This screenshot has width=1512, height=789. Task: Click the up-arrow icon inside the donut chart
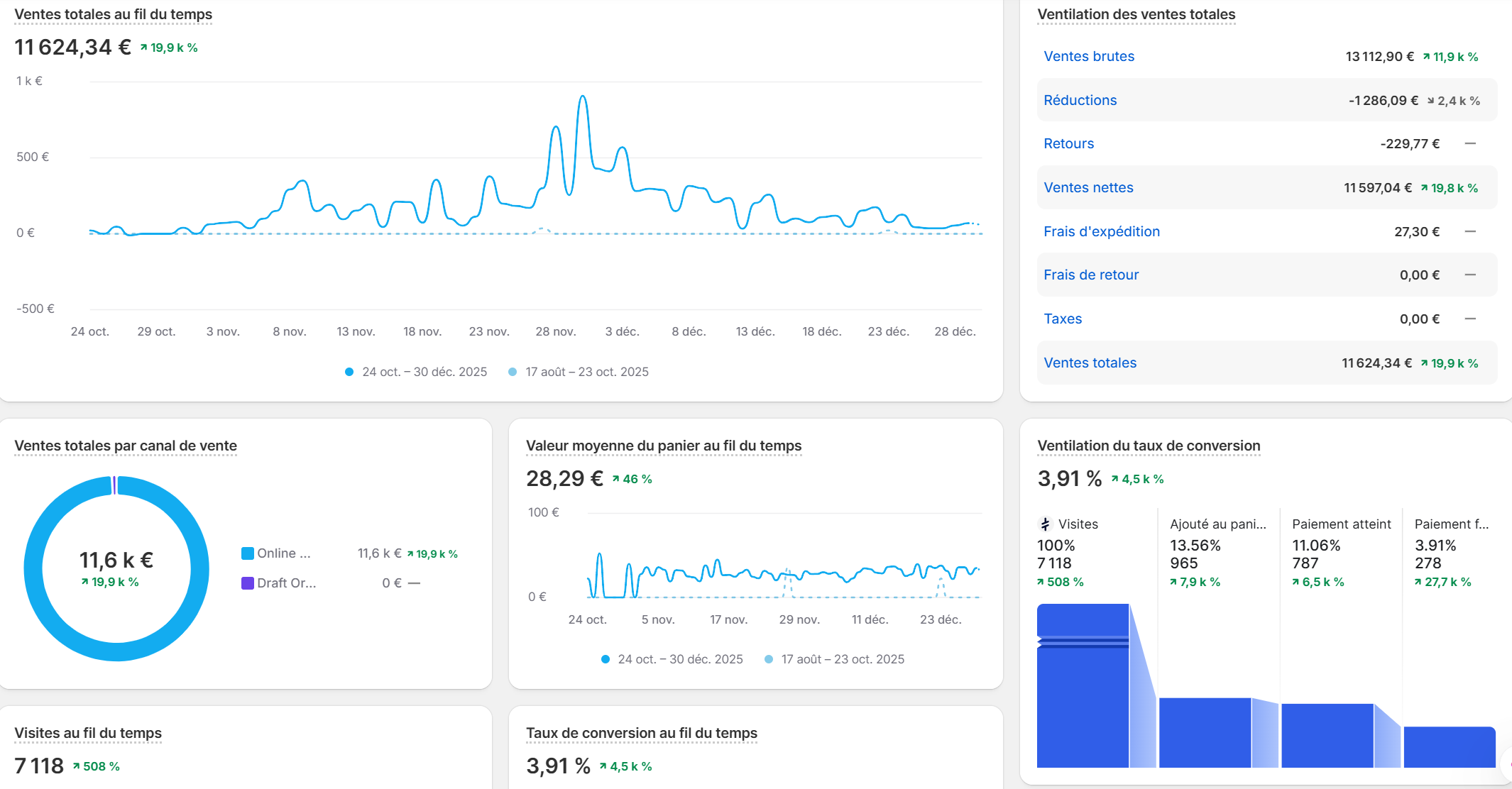[x=84, y=582]
